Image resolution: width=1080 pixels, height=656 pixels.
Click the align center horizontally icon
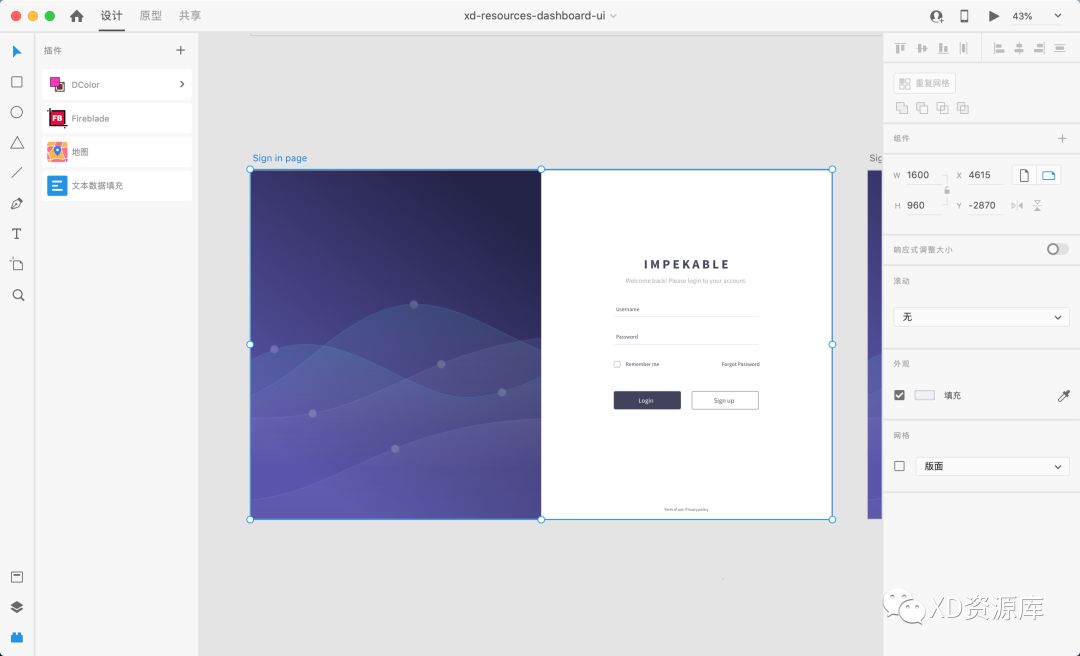(1019, 48)
